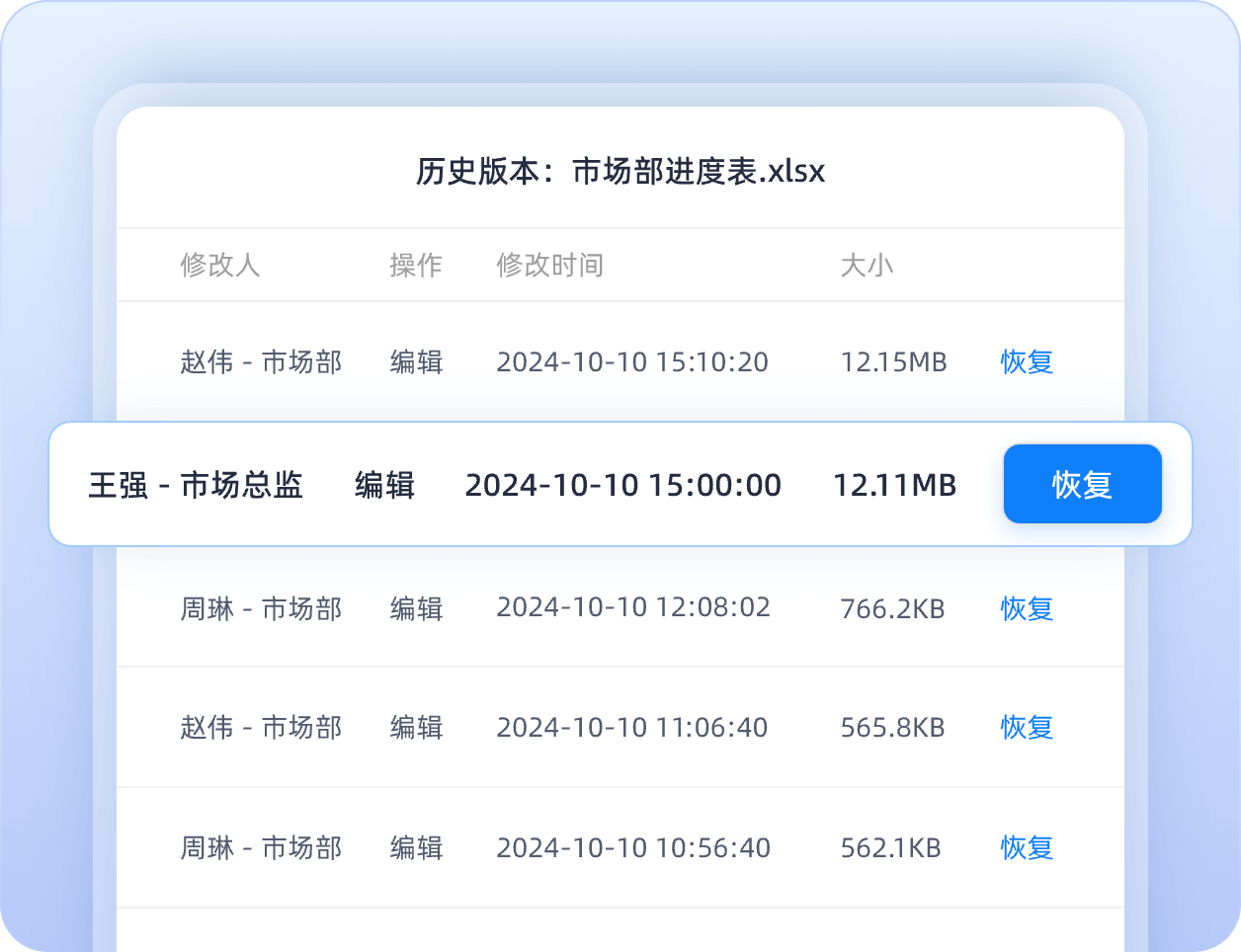Click the blue 恢复 button for 王强's version
Screen dimensions: 1241x952
(1082, 484)
